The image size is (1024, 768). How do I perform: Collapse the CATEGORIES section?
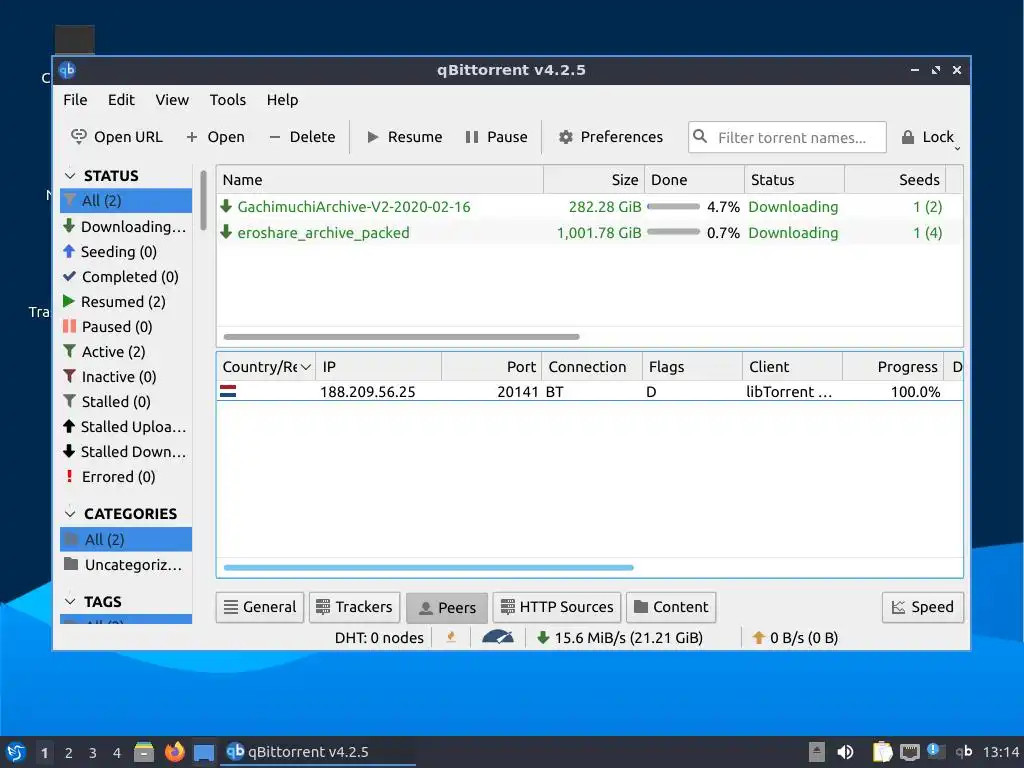[70, 513]
